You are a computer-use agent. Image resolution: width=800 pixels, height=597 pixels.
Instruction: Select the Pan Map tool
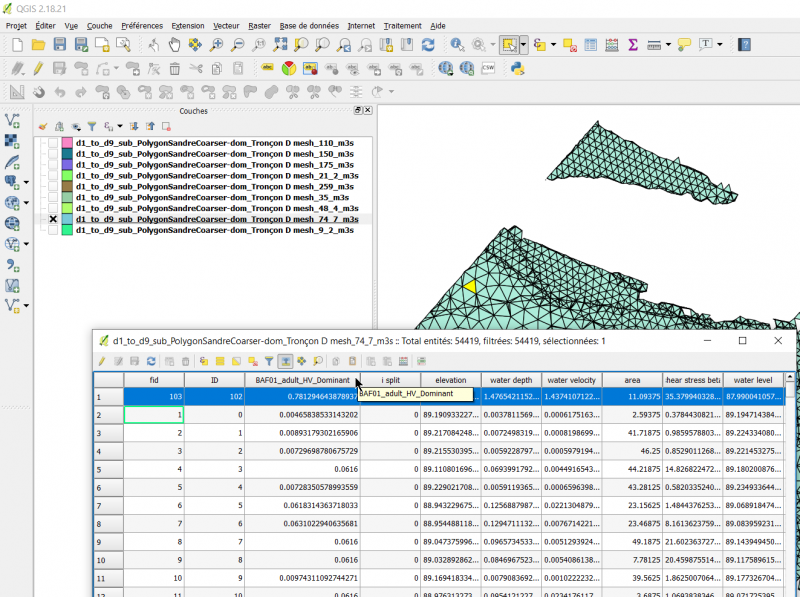(172, 44)
